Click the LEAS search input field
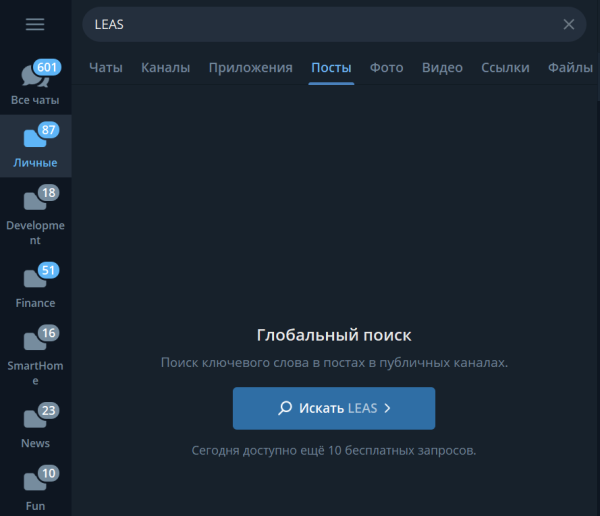The width and height of the screenshot is (600, 516). pos(320,24)
